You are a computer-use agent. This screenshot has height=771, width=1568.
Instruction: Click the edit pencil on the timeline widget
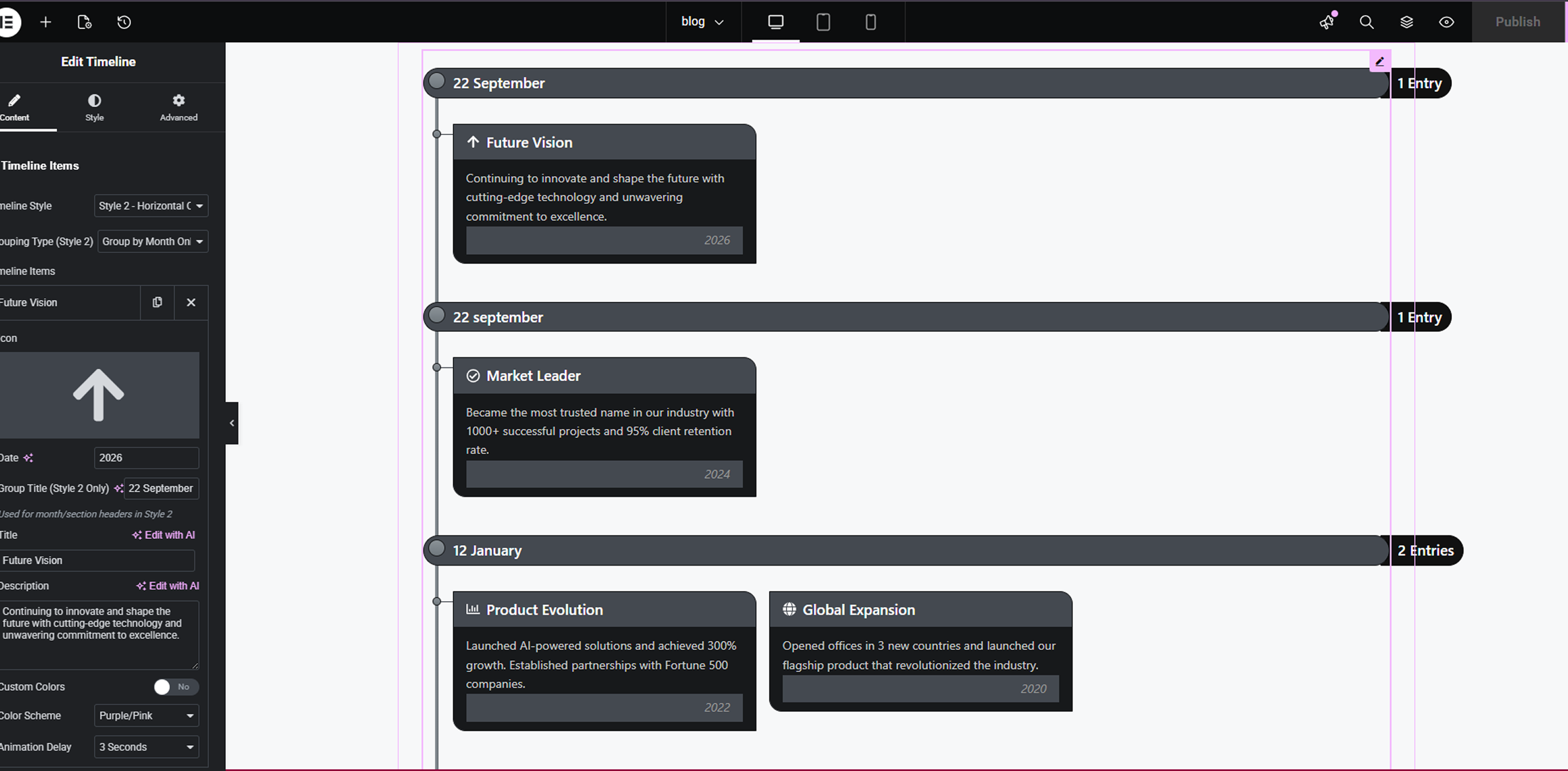pos(1380,60)
